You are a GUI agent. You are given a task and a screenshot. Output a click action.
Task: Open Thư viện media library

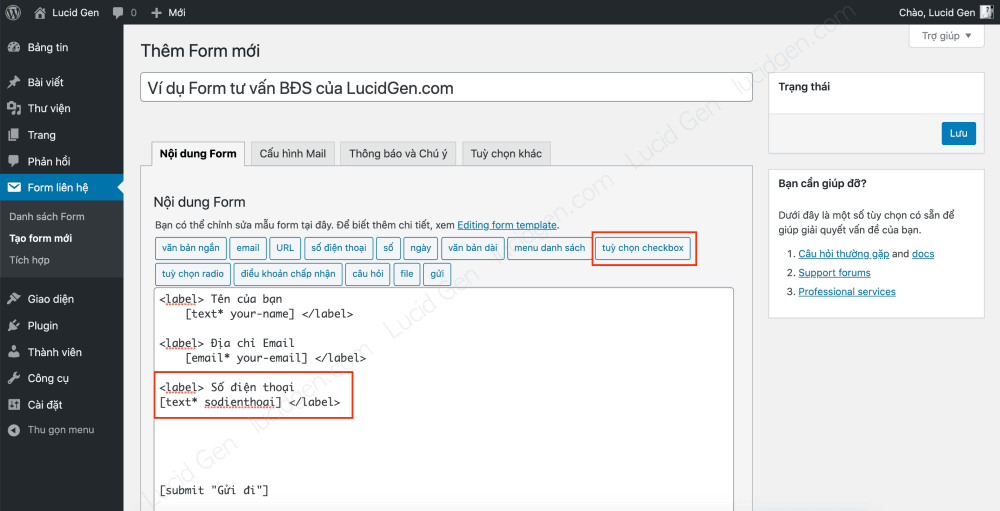pyautogui.click(x=48, y=108)
